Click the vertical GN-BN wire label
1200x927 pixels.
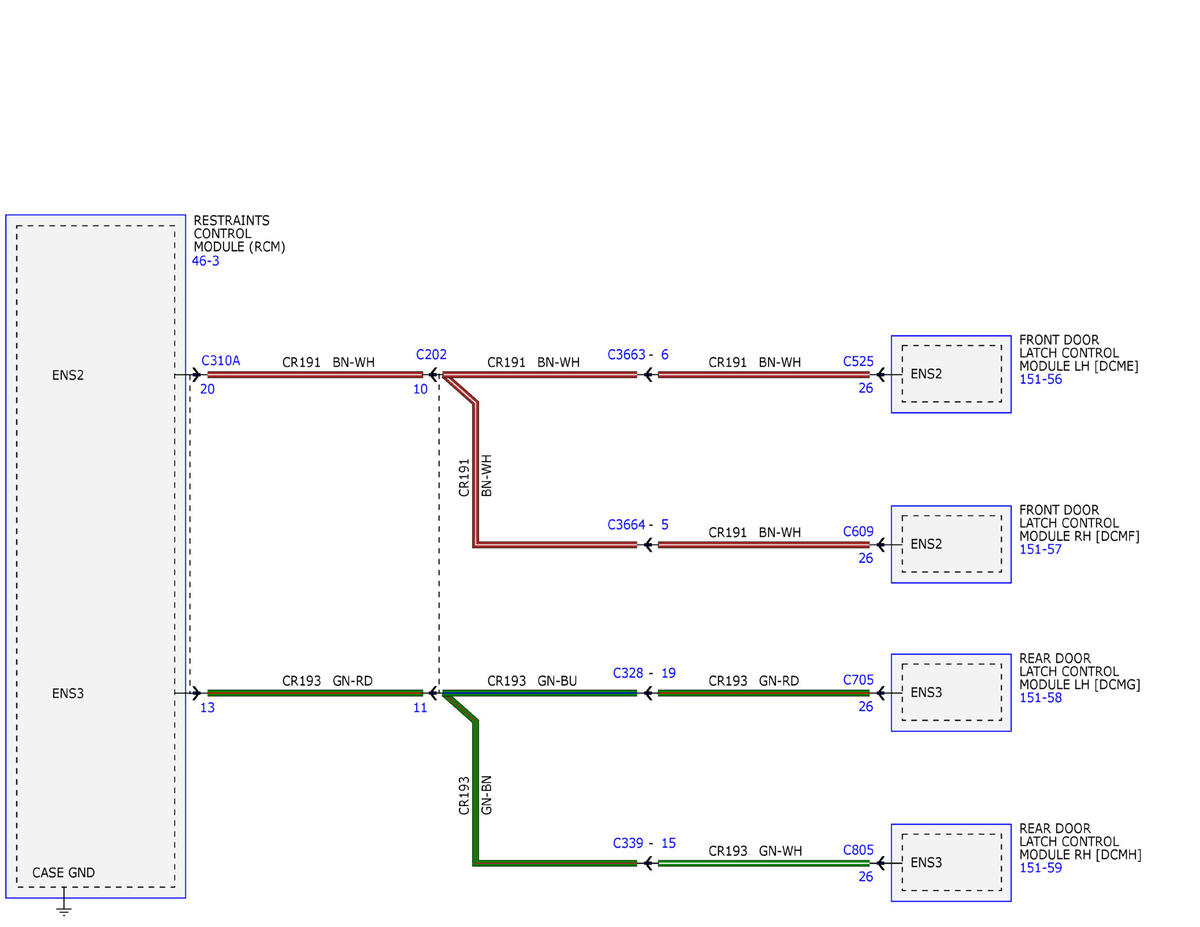tap(486, 794)
